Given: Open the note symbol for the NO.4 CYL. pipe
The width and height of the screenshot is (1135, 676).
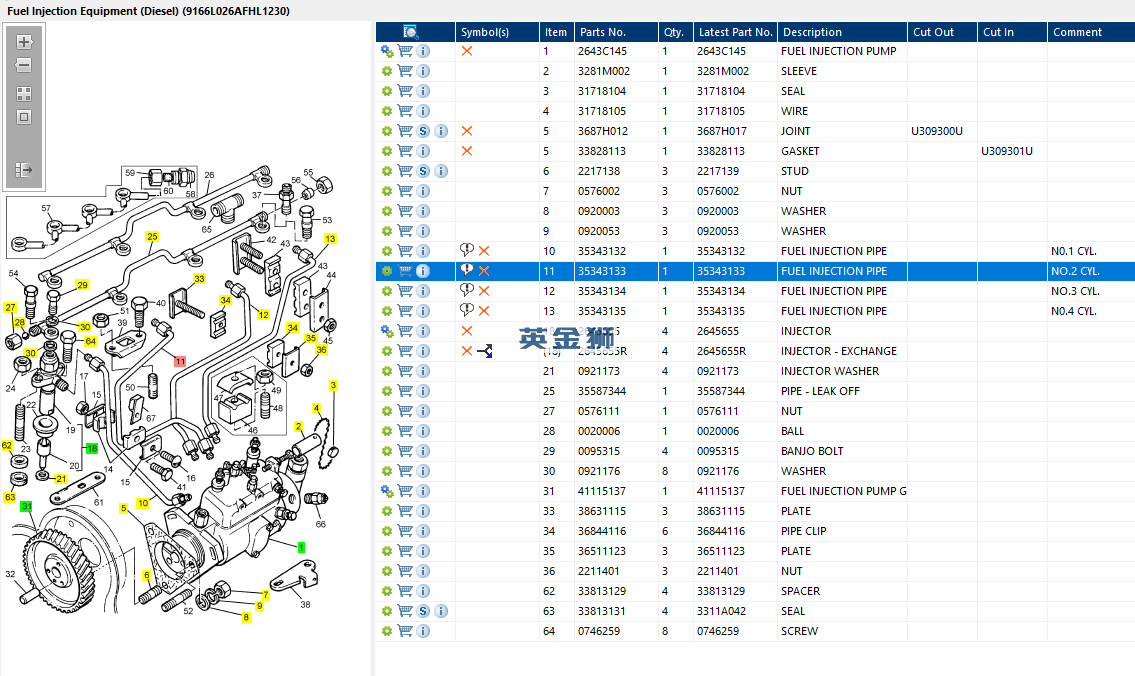Looking at the screenshot, I should 467,310.
